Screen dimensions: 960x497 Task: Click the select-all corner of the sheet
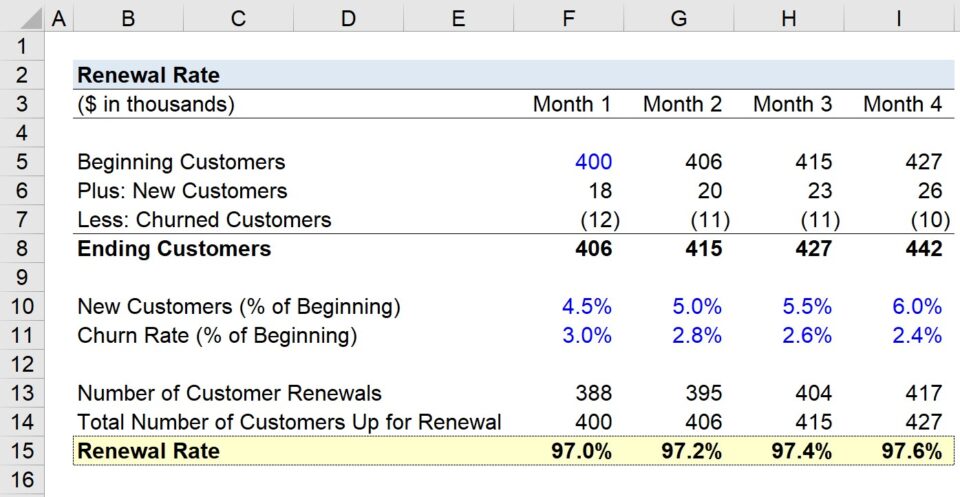(22, 17)
